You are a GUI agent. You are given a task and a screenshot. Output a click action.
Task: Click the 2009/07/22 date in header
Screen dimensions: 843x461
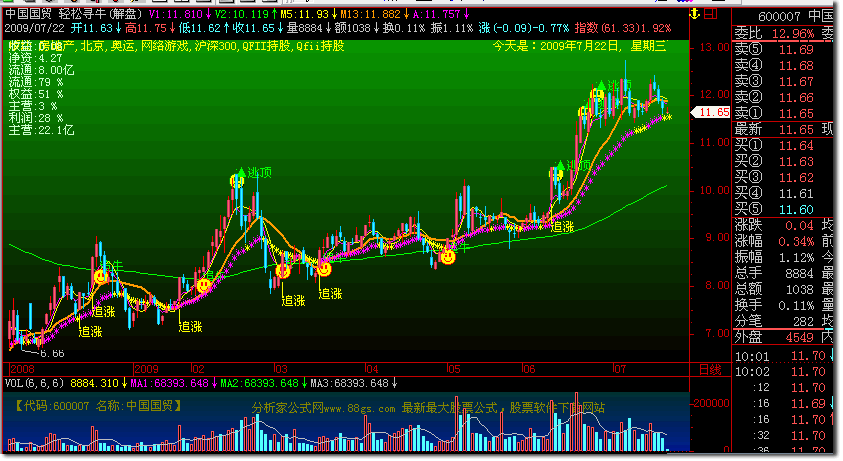[34, 28]
